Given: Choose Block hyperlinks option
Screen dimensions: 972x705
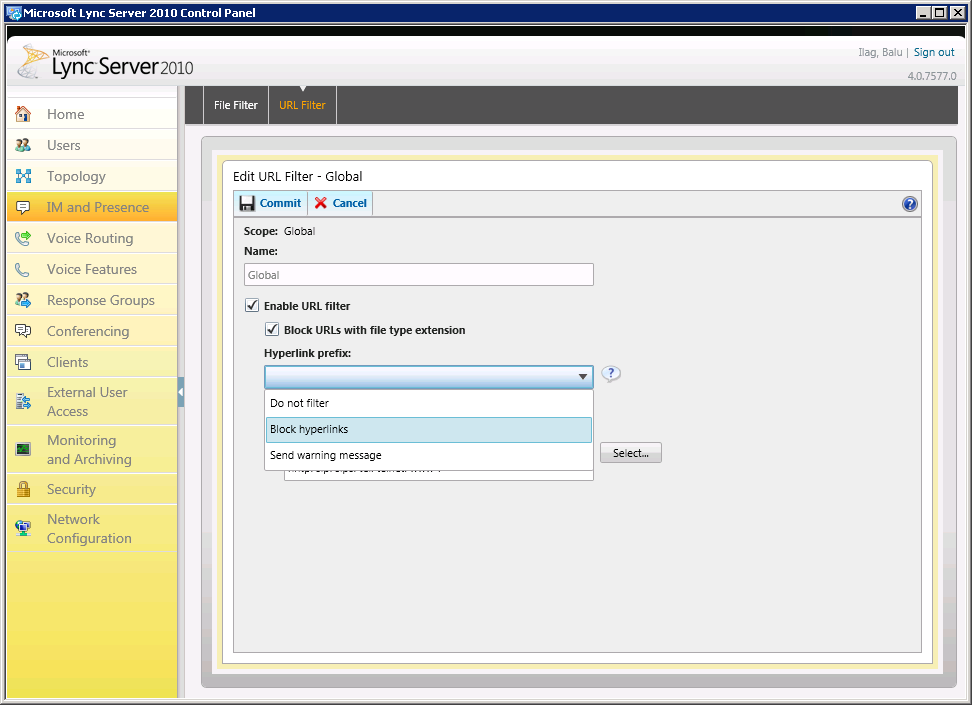Looking at the screenshot, I should (x=428, y=430).
